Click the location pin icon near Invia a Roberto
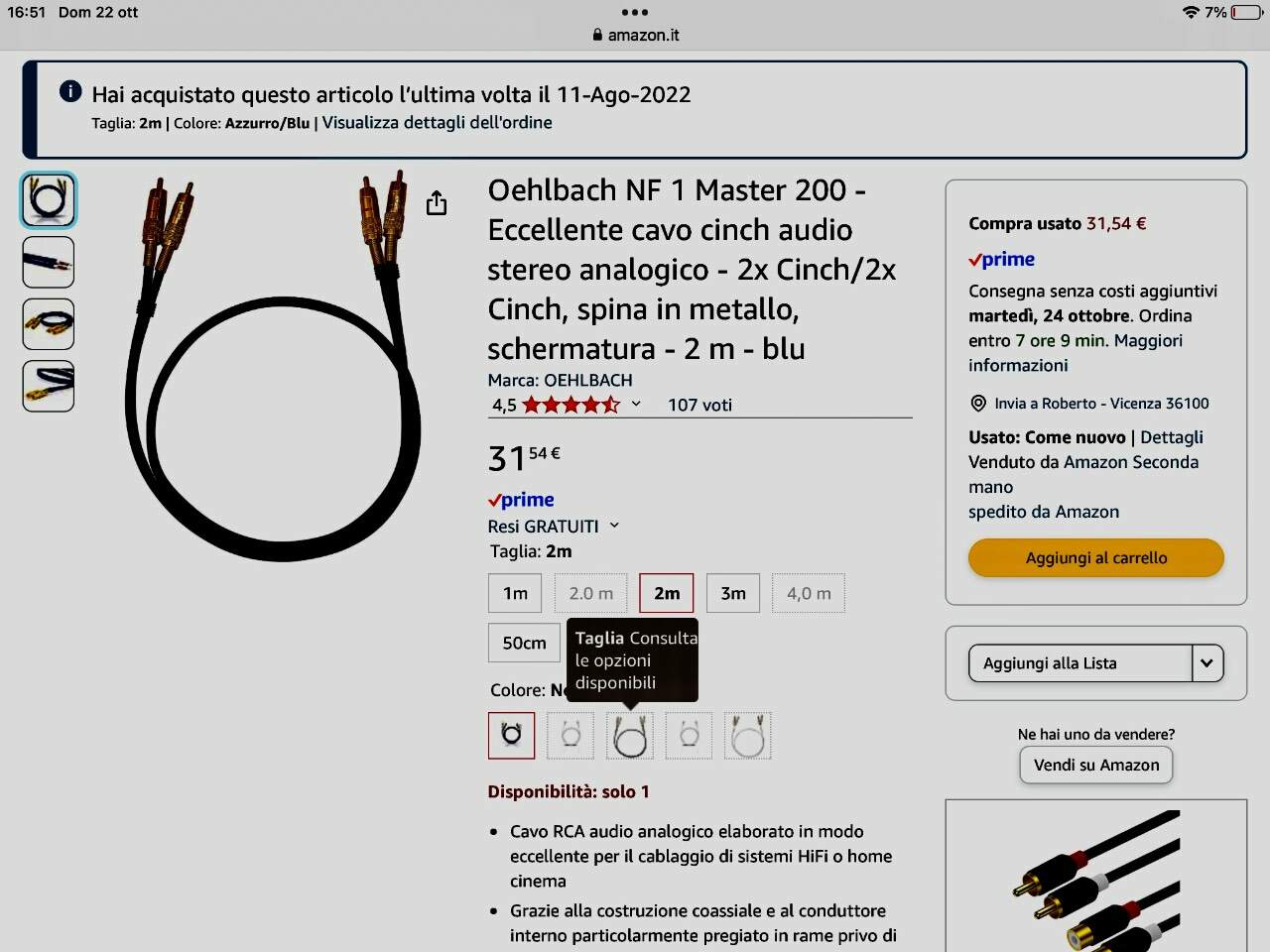Viewport: 1270px width, 952px height. click(978, 403)
